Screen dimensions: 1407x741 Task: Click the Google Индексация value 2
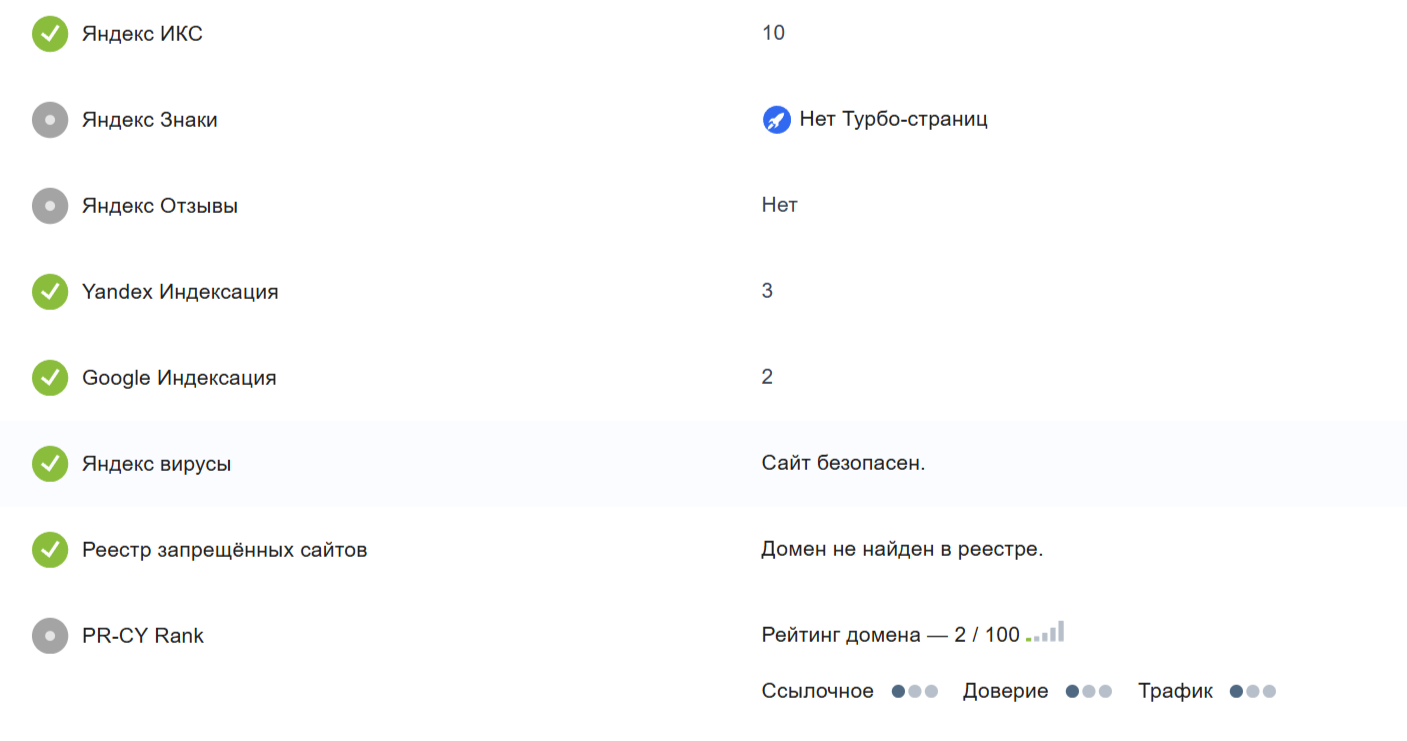767,377
